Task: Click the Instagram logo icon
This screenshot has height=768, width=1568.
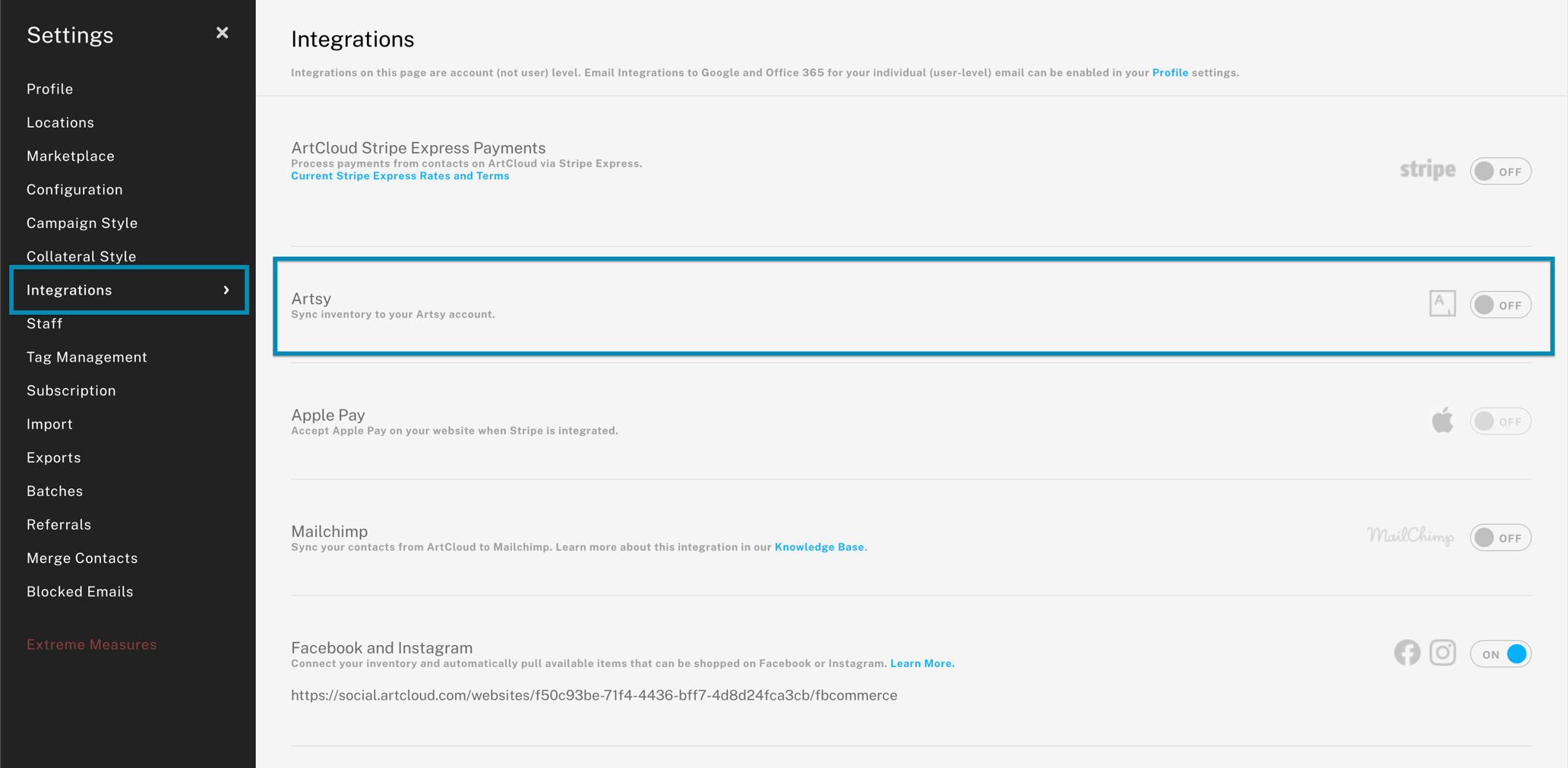Action: (x=1443, y=653)
